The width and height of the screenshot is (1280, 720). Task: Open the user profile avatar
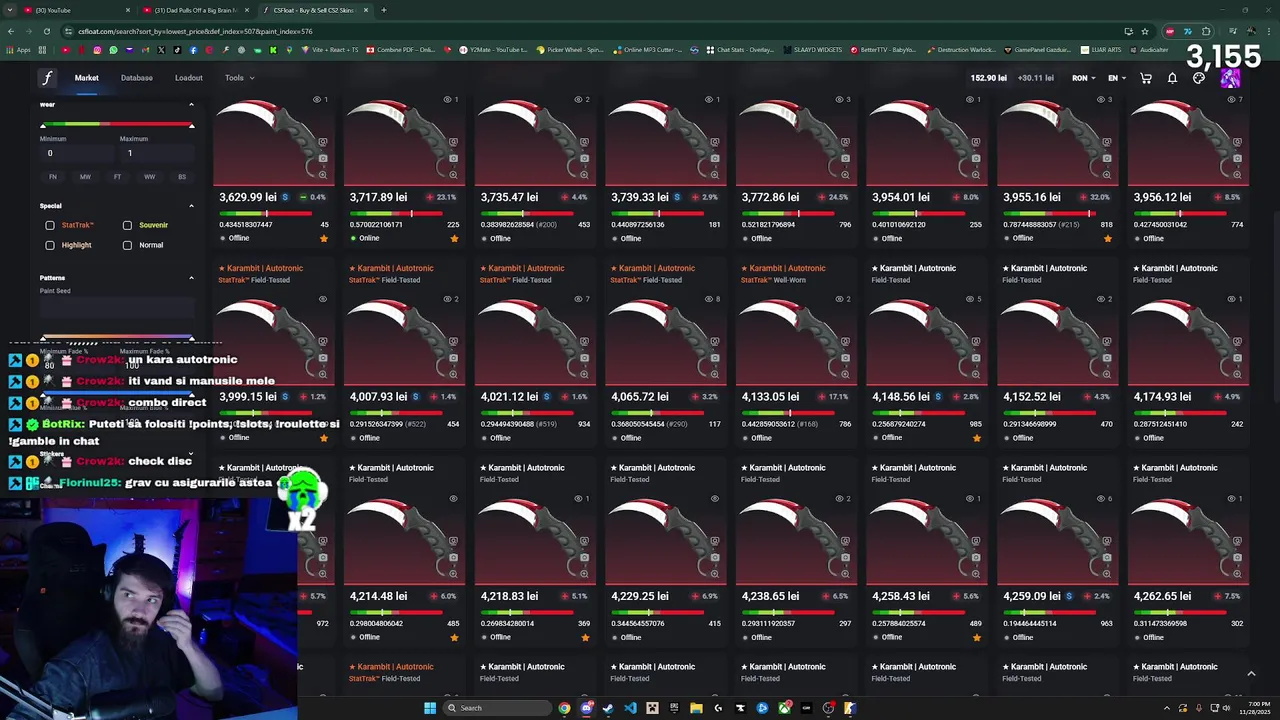point(1230,78)
